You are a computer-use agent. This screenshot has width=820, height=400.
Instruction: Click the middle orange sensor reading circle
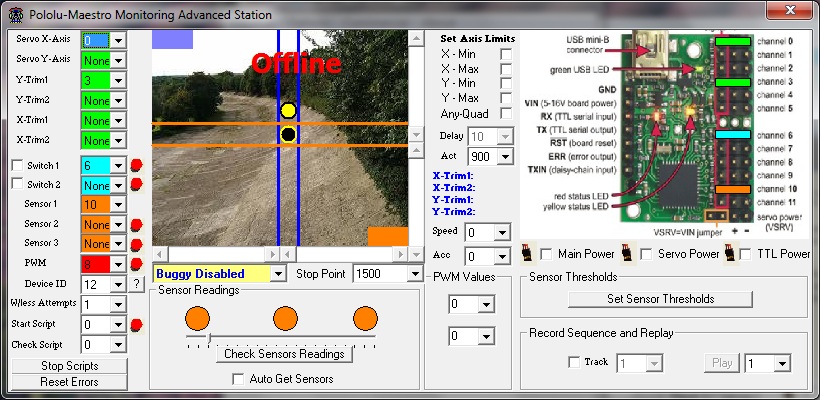click(286, 318)
